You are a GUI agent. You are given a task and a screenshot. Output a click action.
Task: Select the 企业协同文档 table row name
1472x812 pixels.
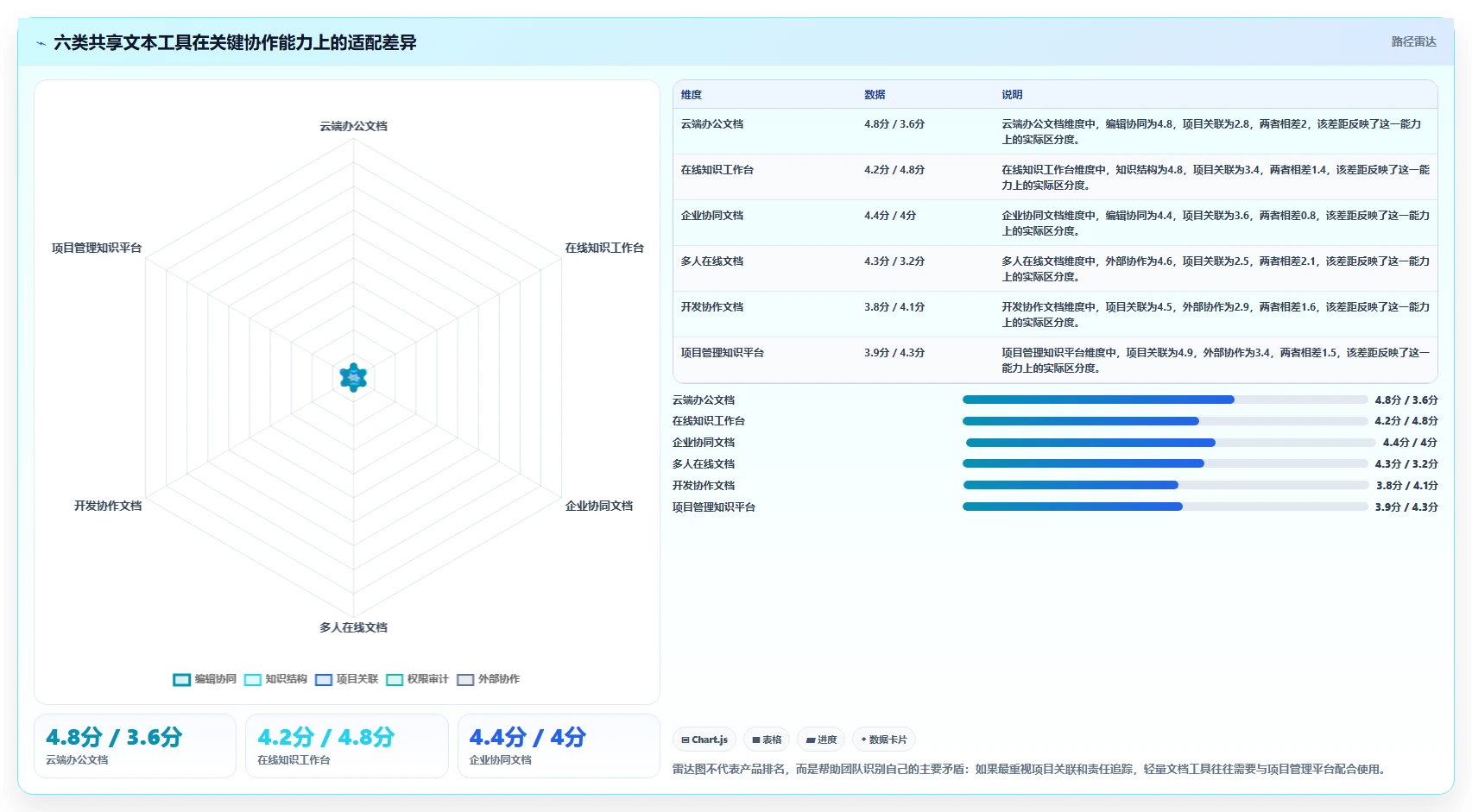712,216
